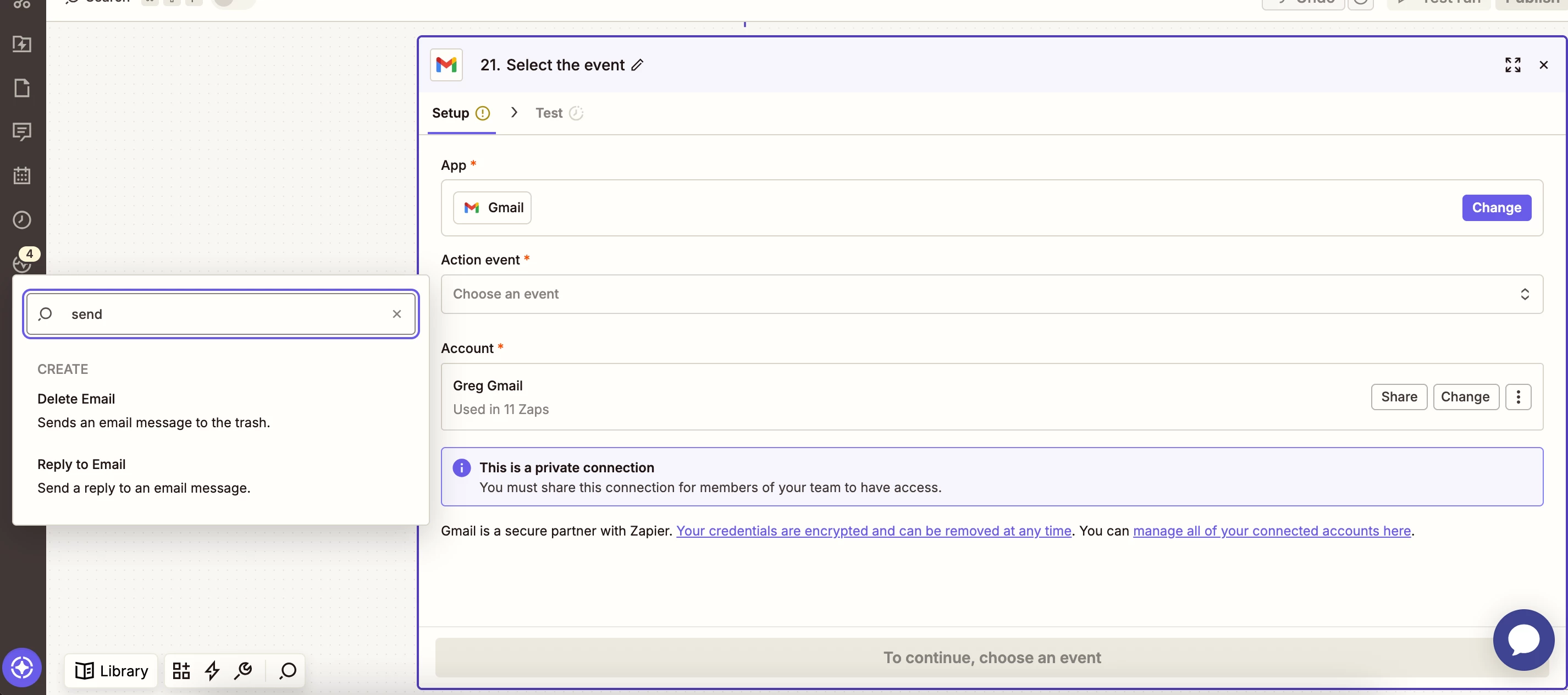Clear the 'send' search text with the X
The height and width of the screenshot is (695, 1568).
coord(396,314)
